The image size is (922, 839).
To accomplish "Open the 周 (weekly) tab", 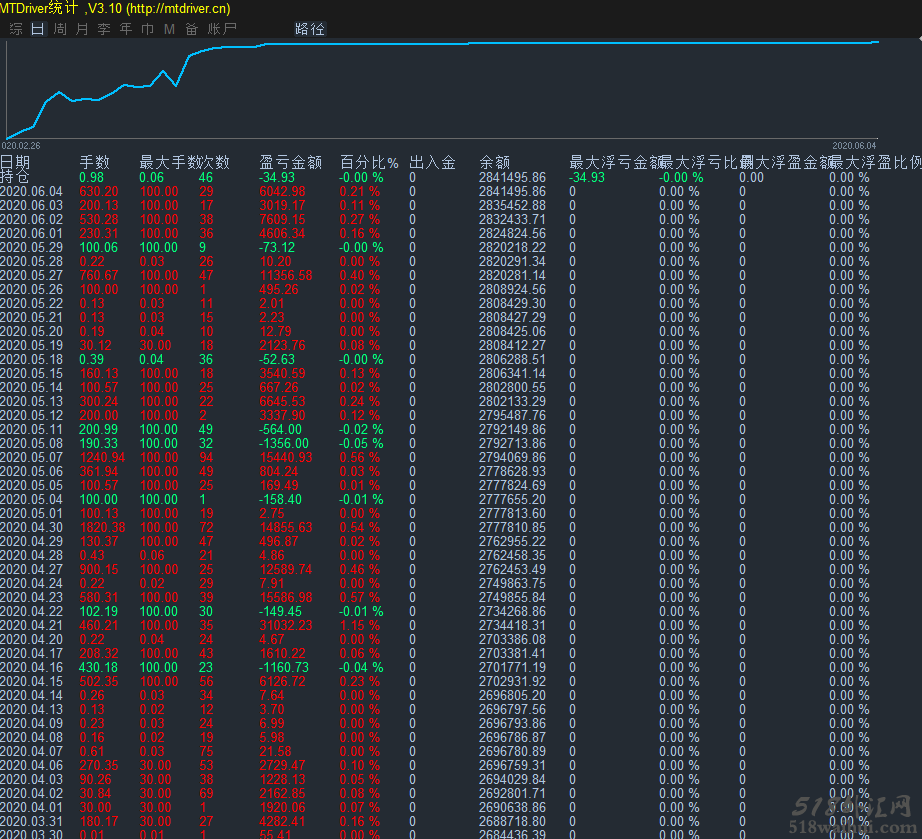I will (60, 29).
